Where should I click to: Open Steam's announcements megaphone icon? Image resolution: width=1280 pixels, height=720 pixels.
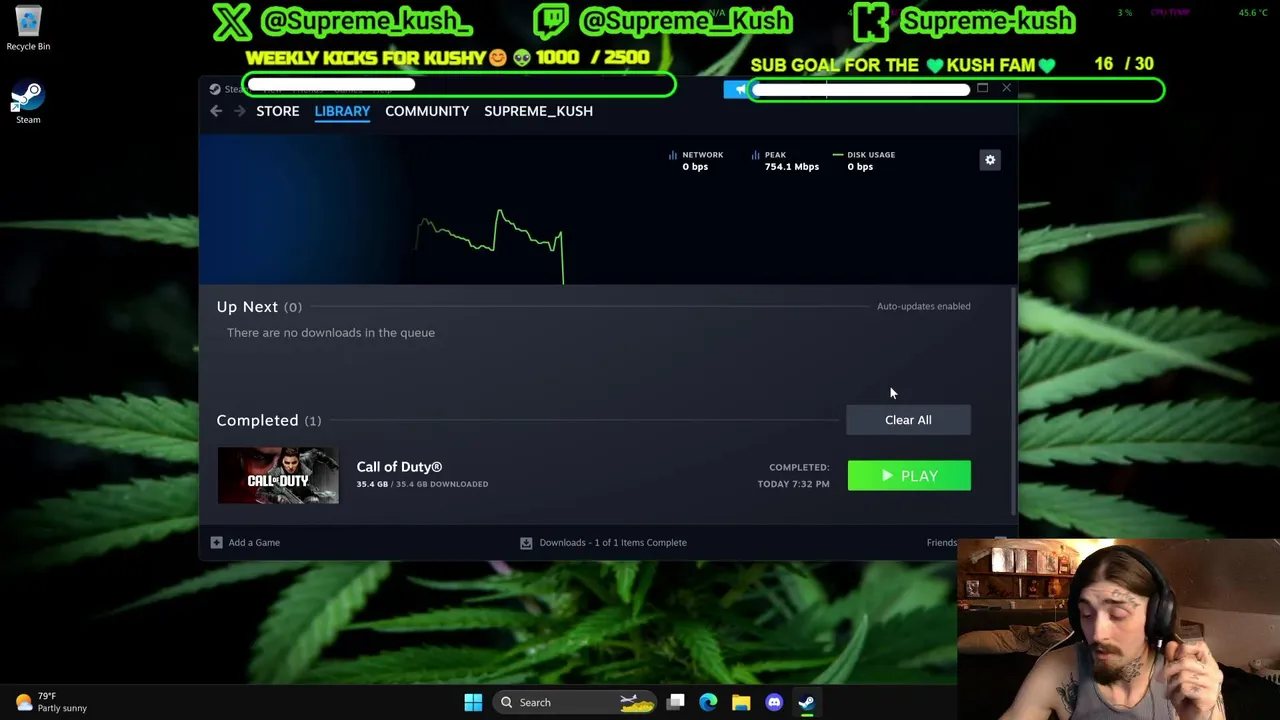(740, 89)
